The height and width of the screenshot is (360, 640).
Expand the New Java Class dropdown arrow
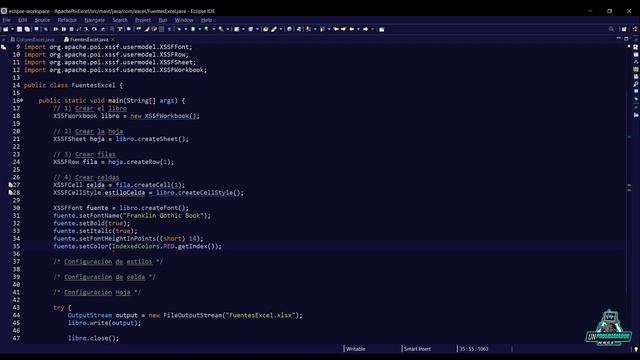click(x=257, y=29)
